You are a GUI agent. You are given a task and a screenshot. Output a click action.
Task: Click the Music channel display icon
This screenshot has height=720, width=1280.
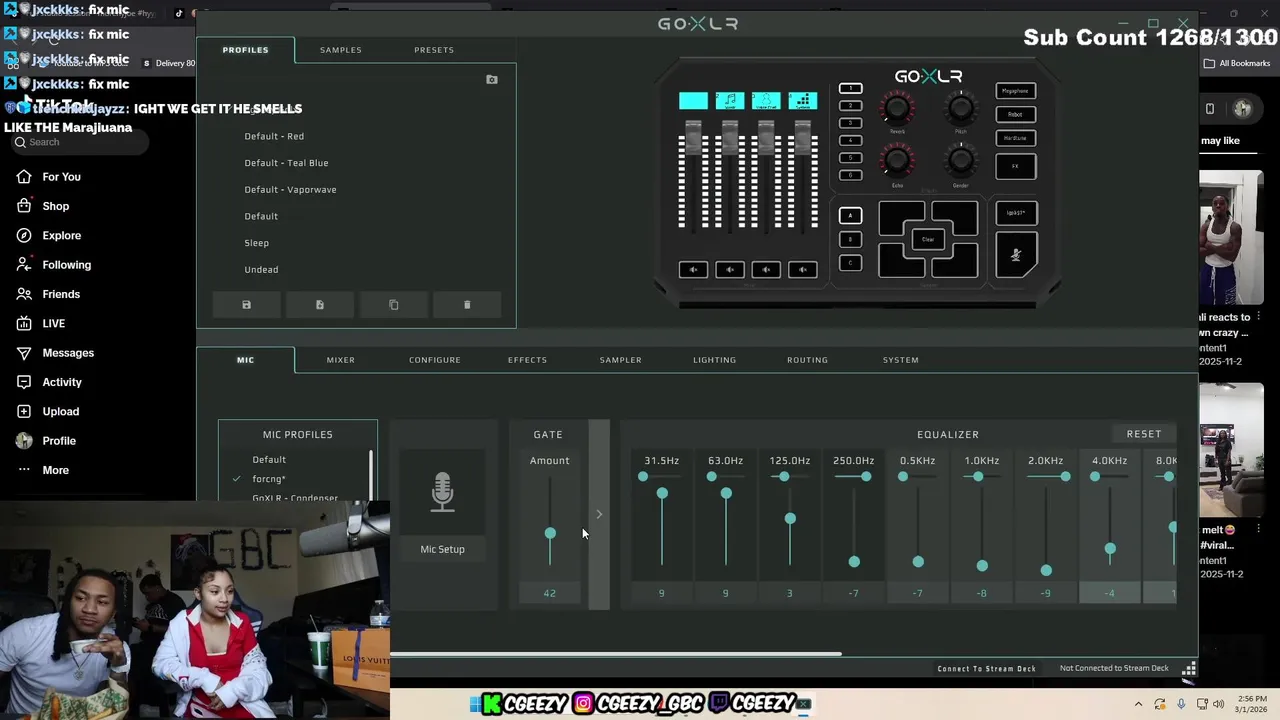[x=730, y=101]
